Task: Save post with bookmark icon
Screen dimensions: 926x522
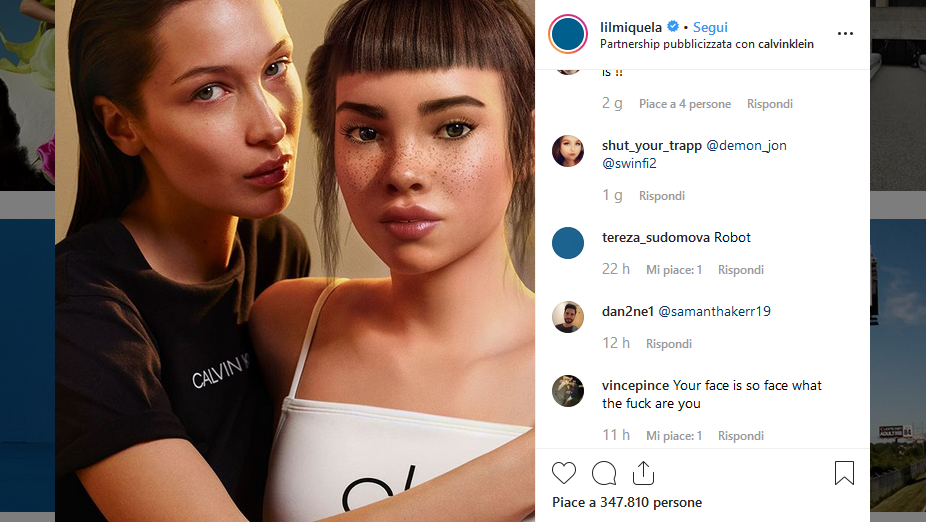Action: pos(844,473)
